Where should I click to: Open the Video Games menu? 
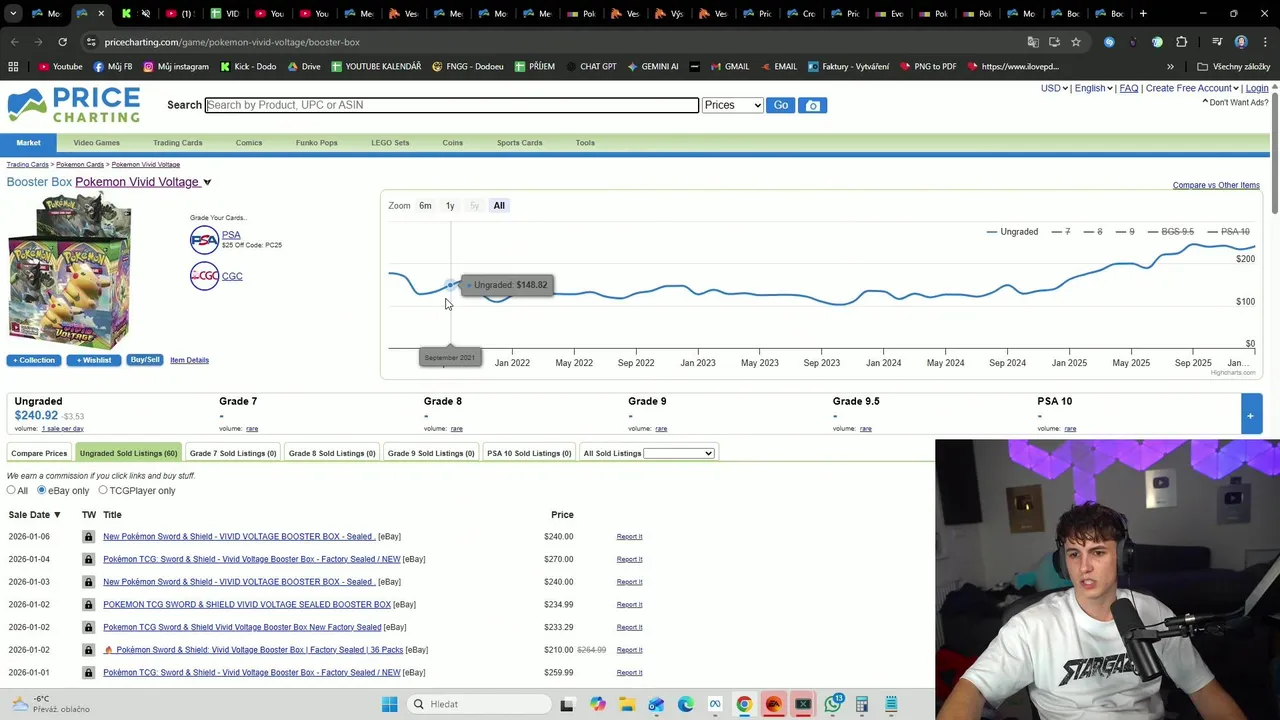click(96, 143)
